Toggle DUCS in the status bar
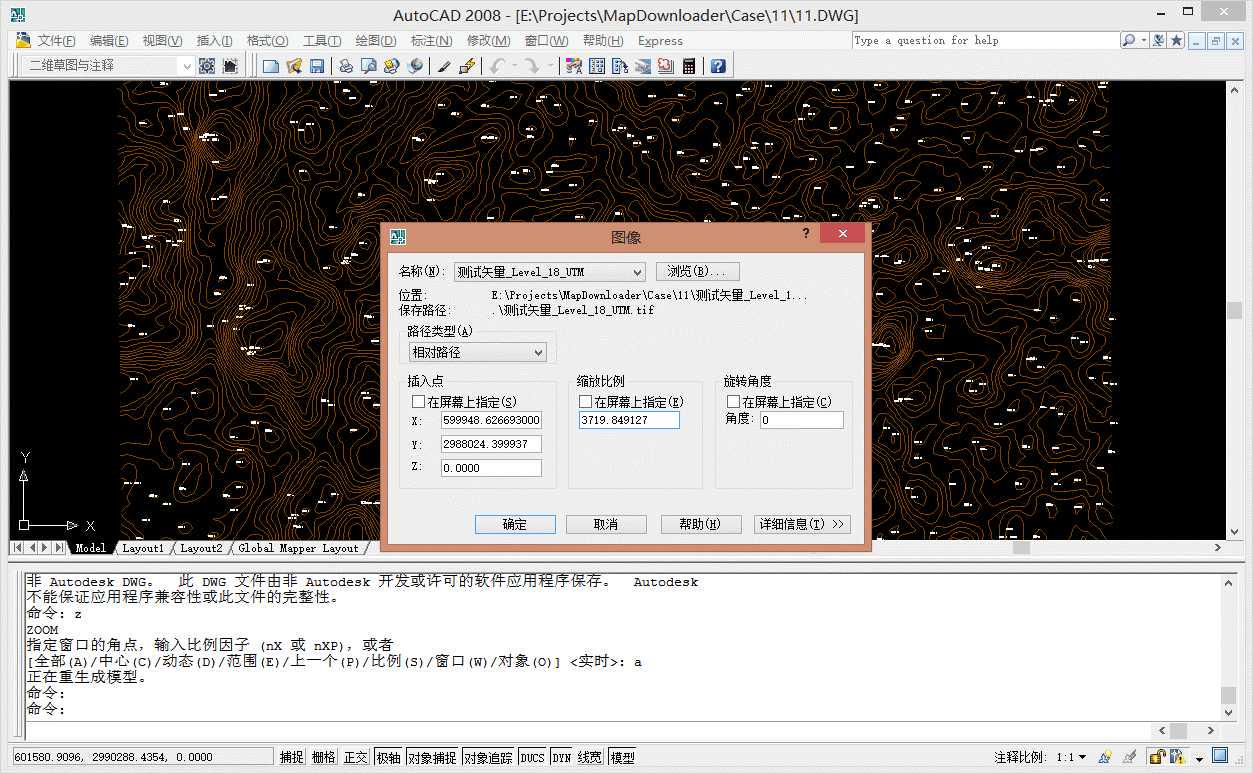This screenshot has width=1253, height=774. (532, 758)
